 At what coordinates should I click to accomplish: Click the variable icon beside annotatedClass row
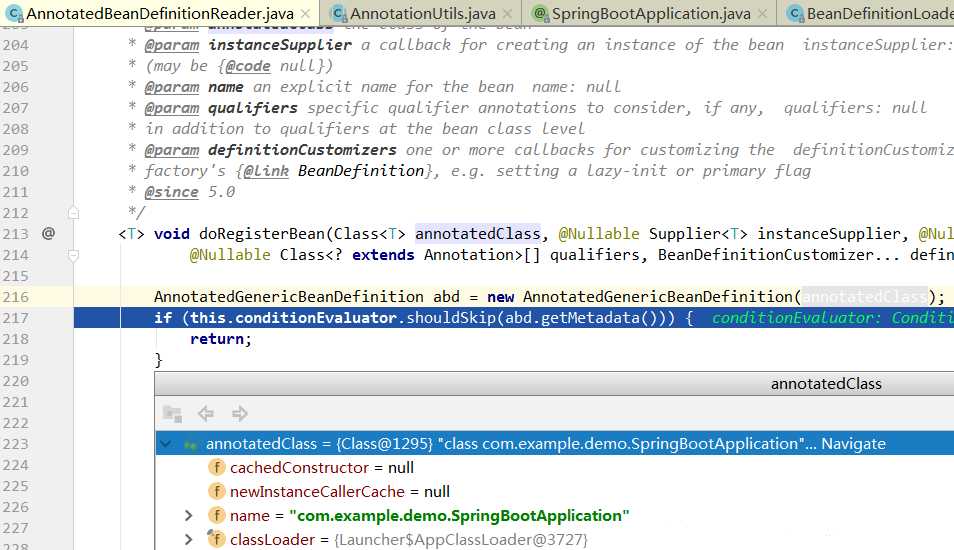point(190,444)
